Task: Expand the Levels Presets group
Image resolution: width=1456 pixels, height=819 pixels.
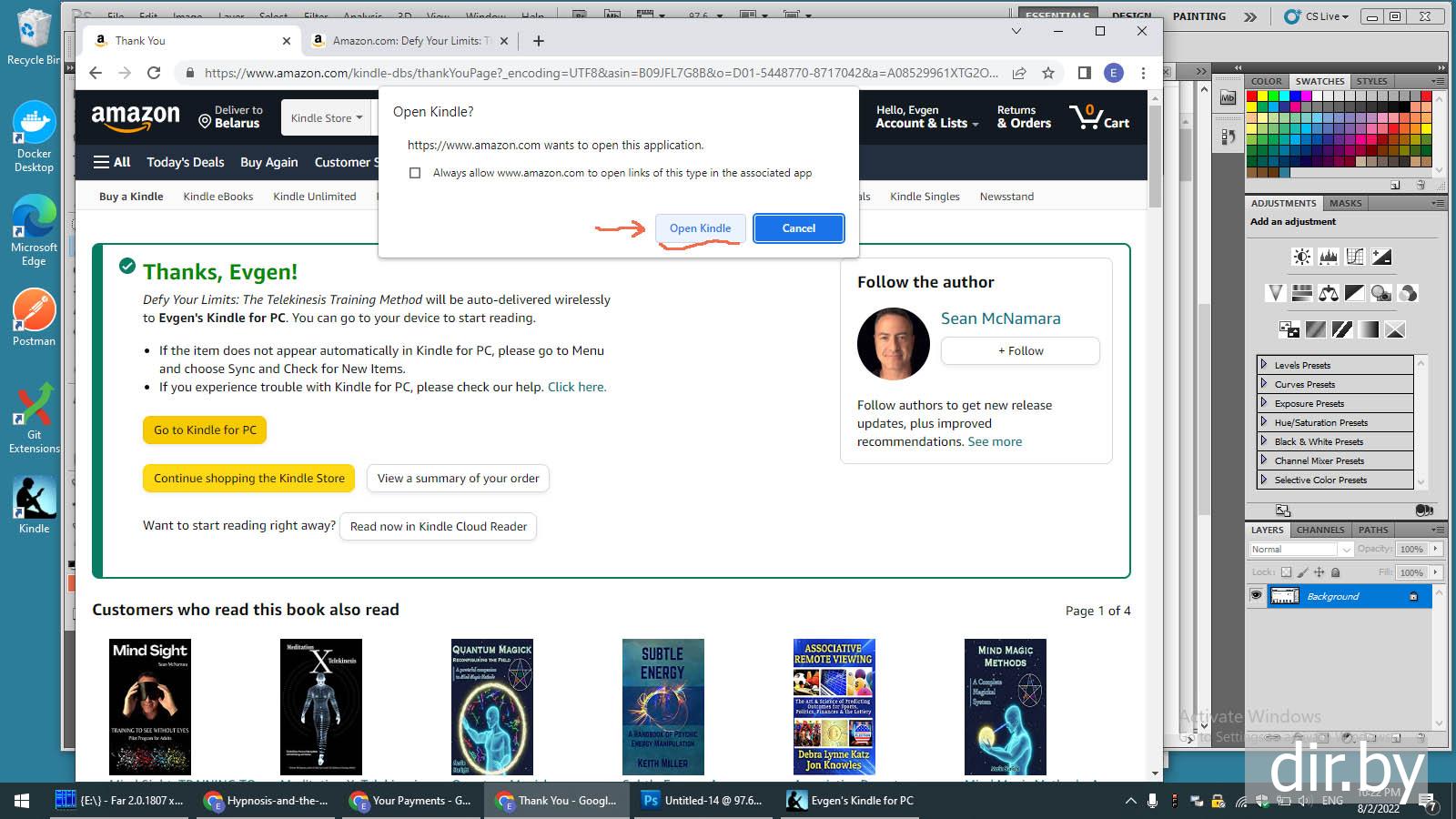Action: click(1264, 365)
